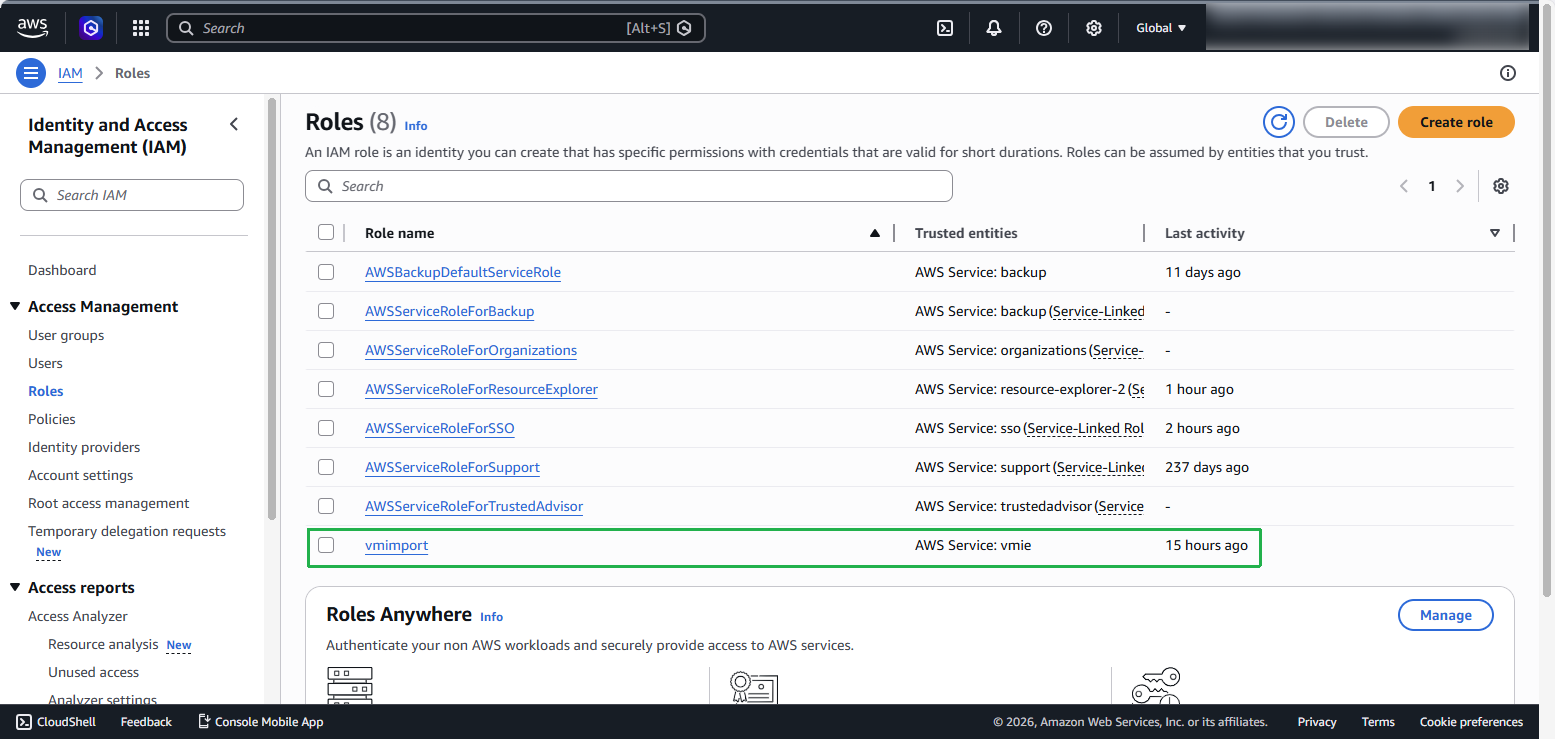
Task: Open Identity providers in the sidebar
Action: 84,447
